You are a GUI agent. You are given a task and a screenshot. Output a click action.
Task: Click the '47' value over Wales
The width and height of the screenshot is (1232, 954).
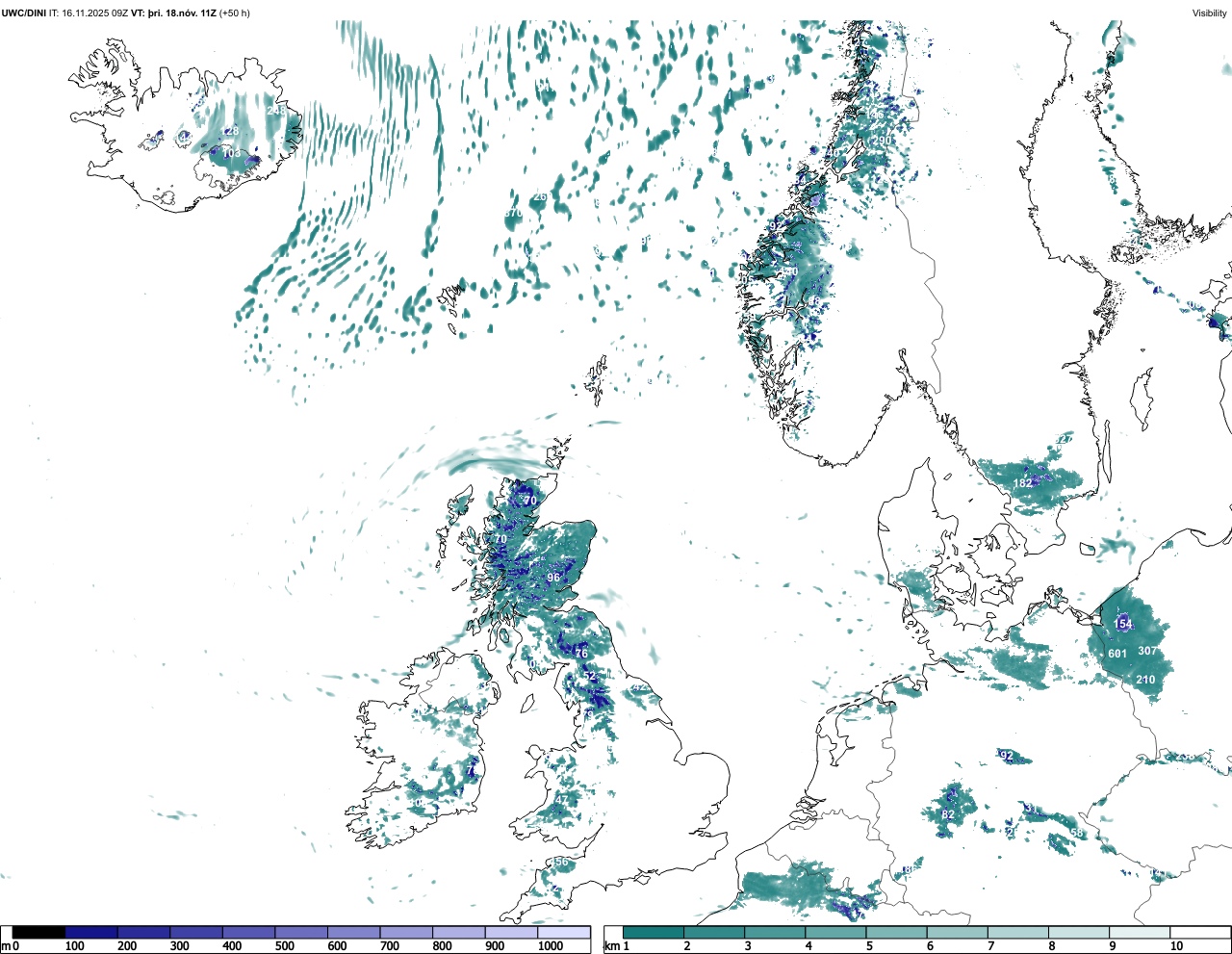pos(562,800)
